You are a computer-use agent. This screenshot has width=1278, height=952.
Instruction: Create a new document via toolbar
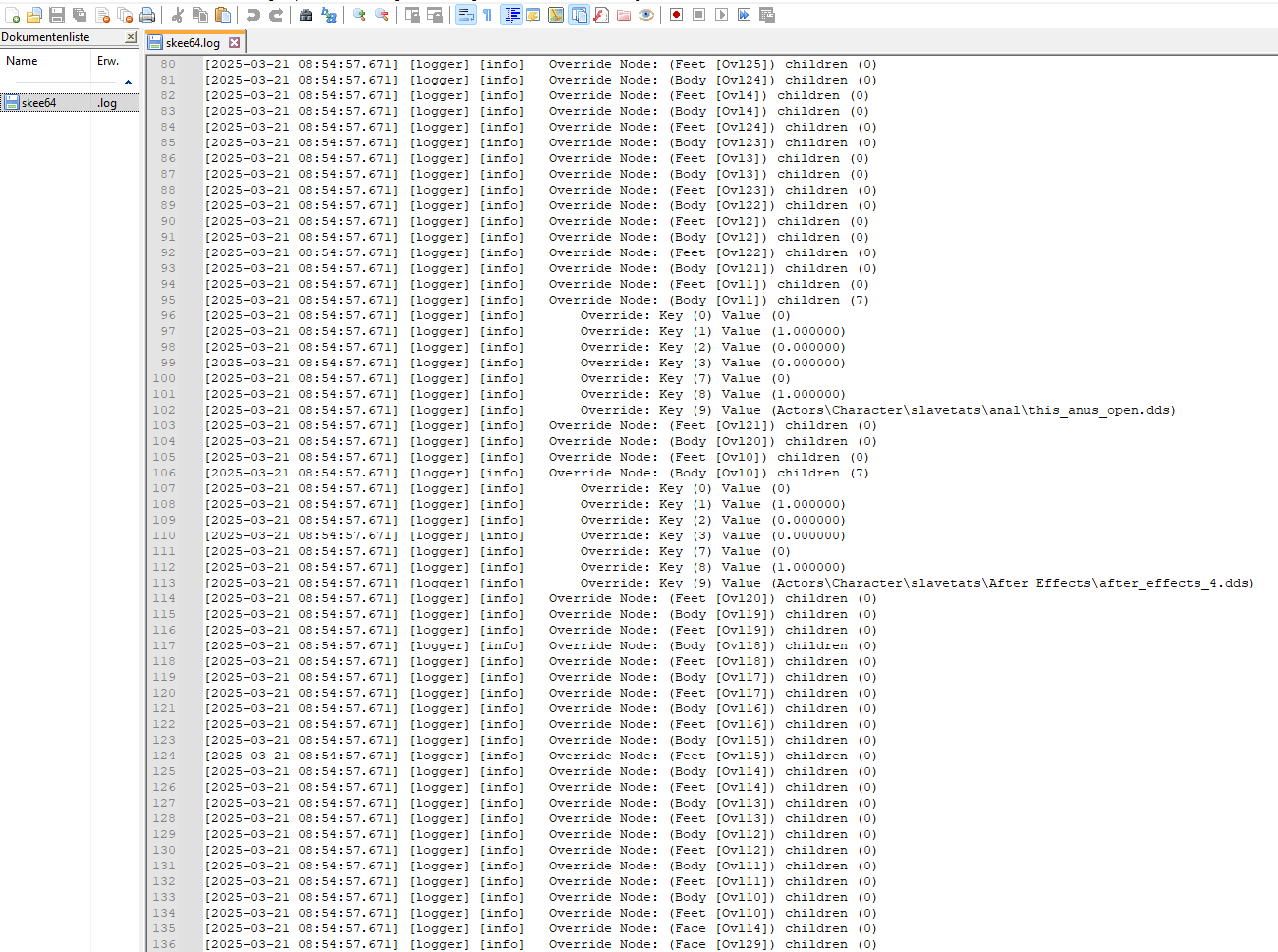click(x=12, y=15)
